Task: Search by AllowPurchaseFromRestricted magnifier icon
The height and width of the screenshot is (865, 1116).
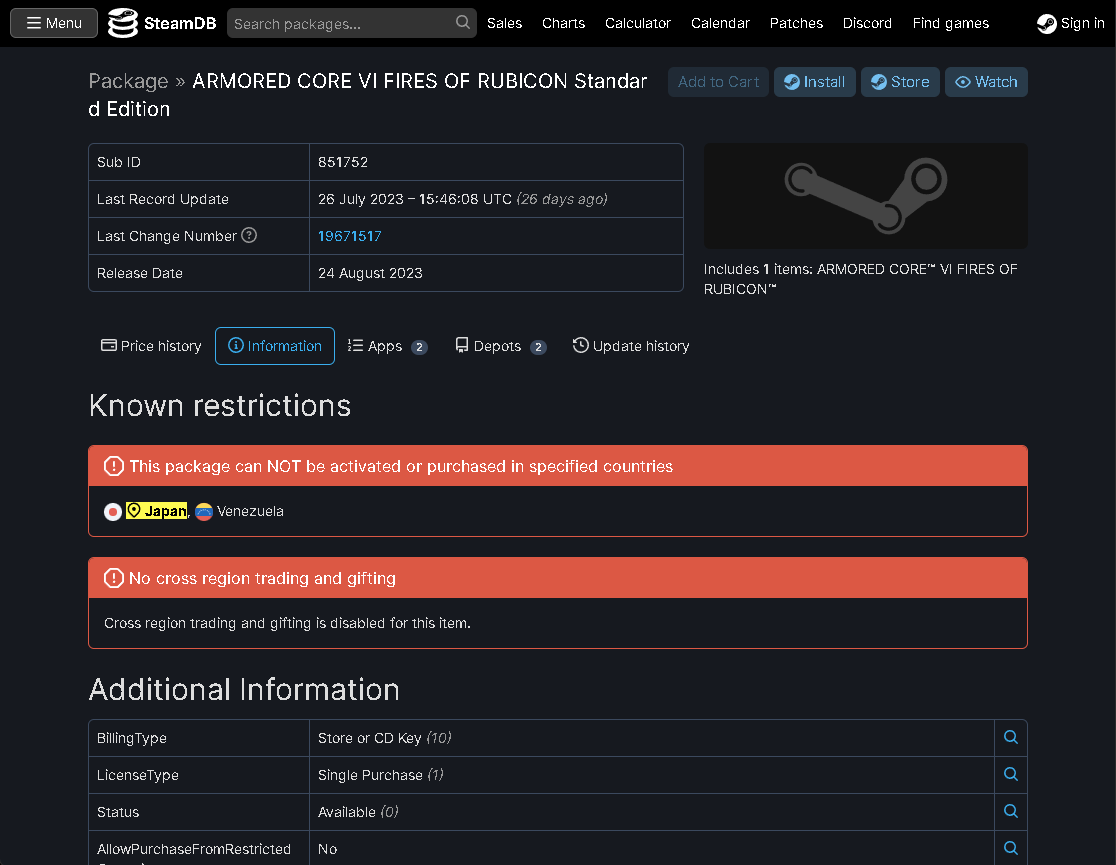Action: coord(1011,849)
